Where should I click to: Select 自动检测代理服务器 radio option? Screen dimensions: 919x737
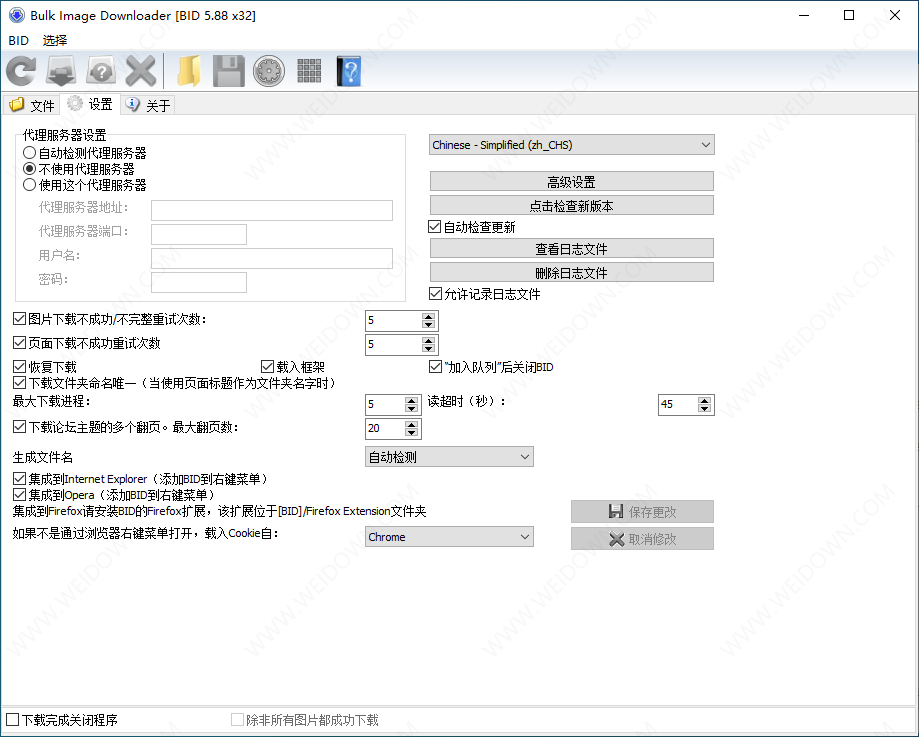[30, 153]
